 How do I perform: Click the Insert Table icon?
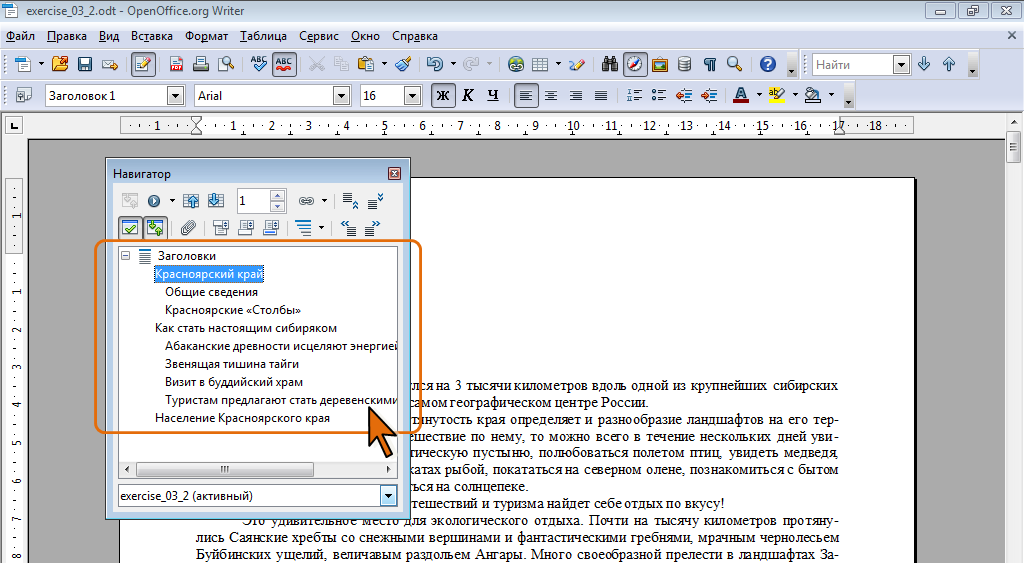[540, 64]
